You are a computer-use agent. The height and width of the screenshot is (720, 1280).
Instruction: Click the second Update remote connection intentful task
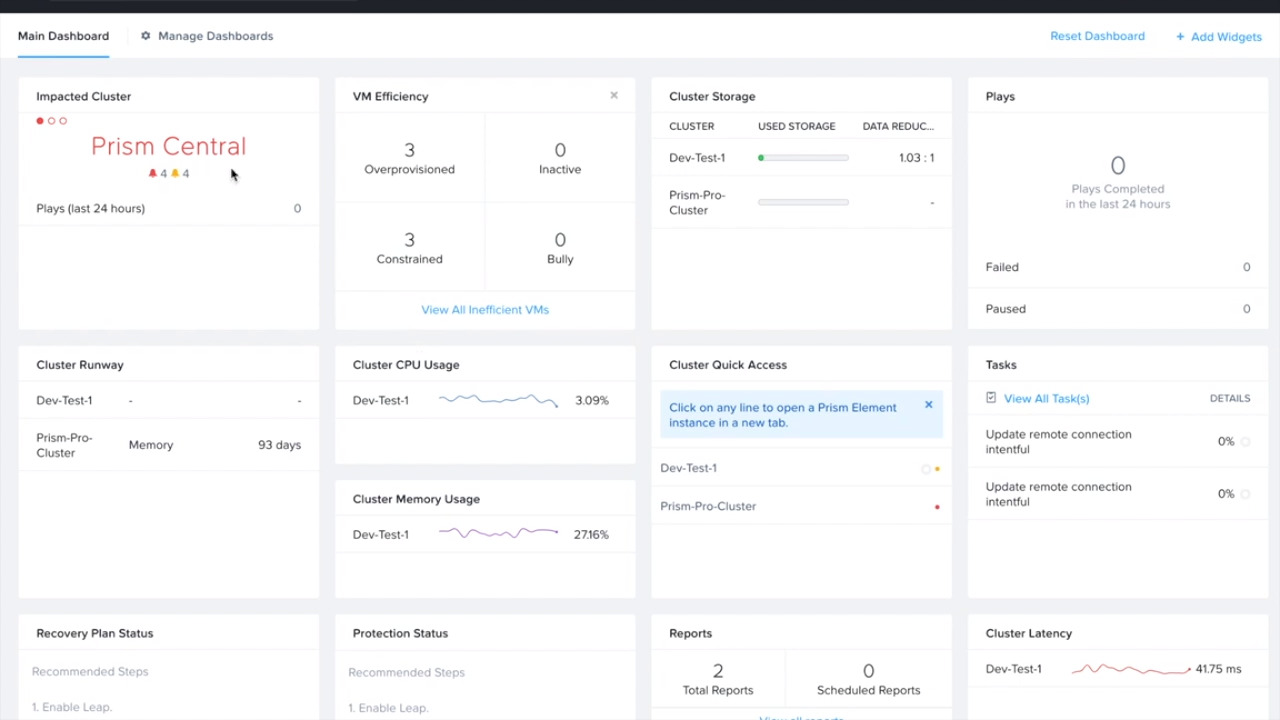[x=1058, y=494]
